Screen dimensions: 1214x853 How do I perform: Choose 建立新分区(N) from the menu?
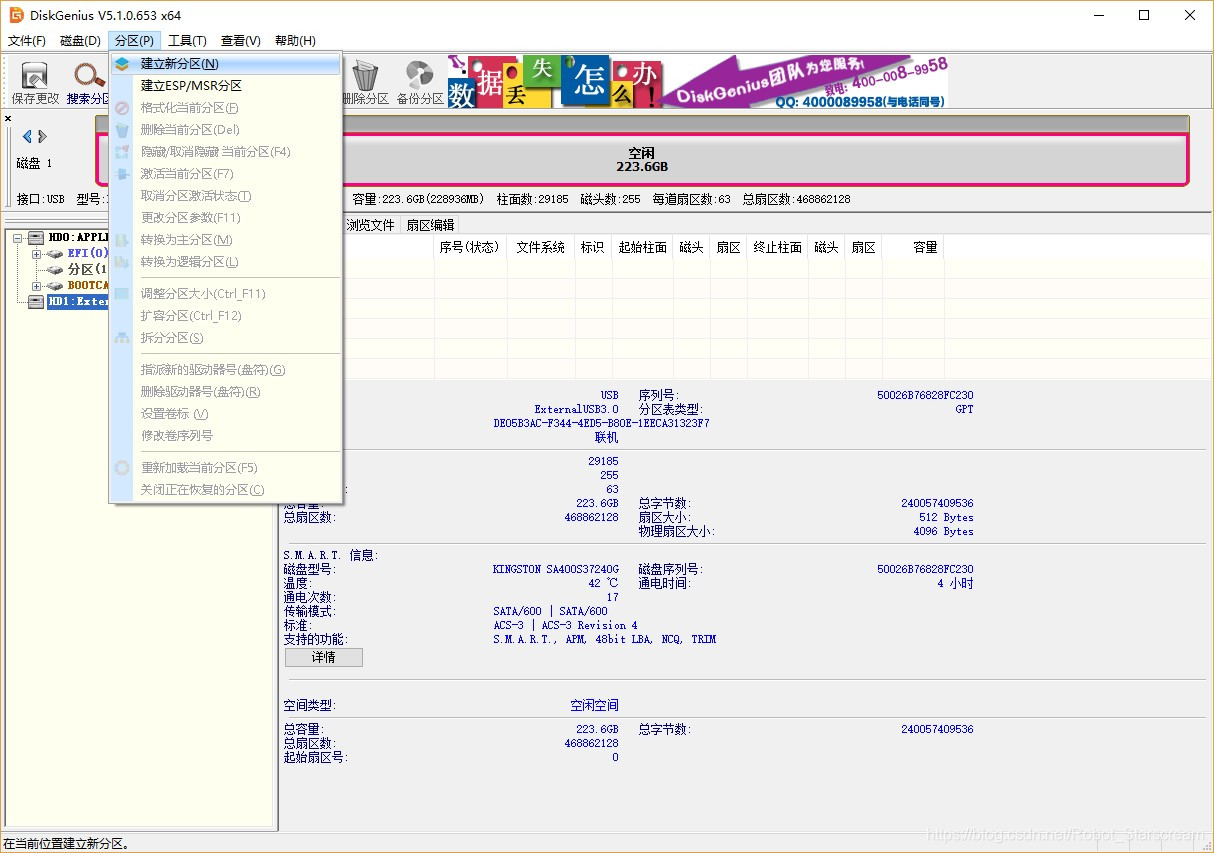pyautogui.click(x=226, y=64)
